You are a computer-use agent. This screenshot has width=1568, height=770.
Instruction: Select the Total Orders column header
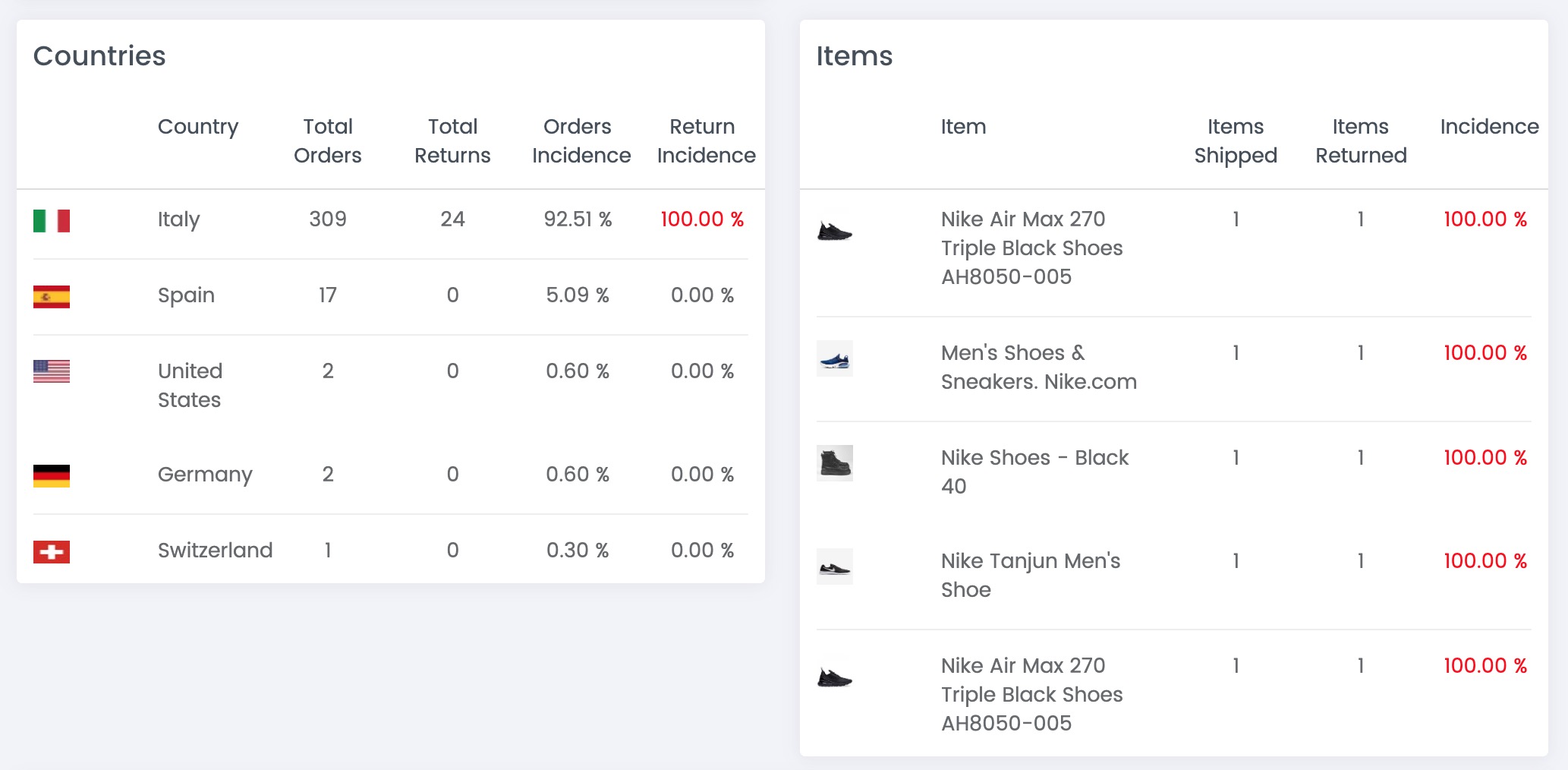[328, 140]
